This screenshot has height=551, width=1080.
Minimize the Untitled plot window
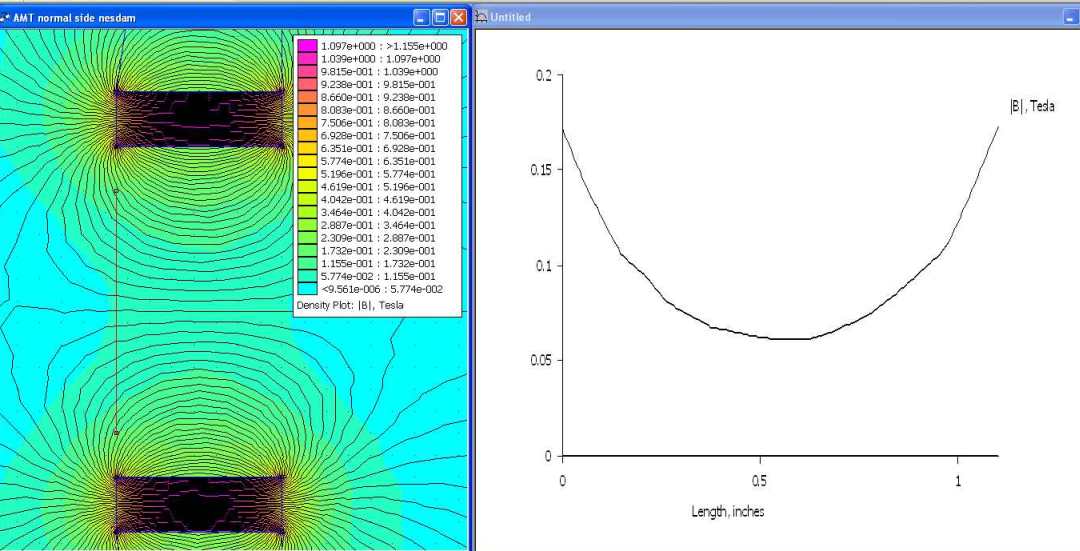click(x=1070, y=18)
